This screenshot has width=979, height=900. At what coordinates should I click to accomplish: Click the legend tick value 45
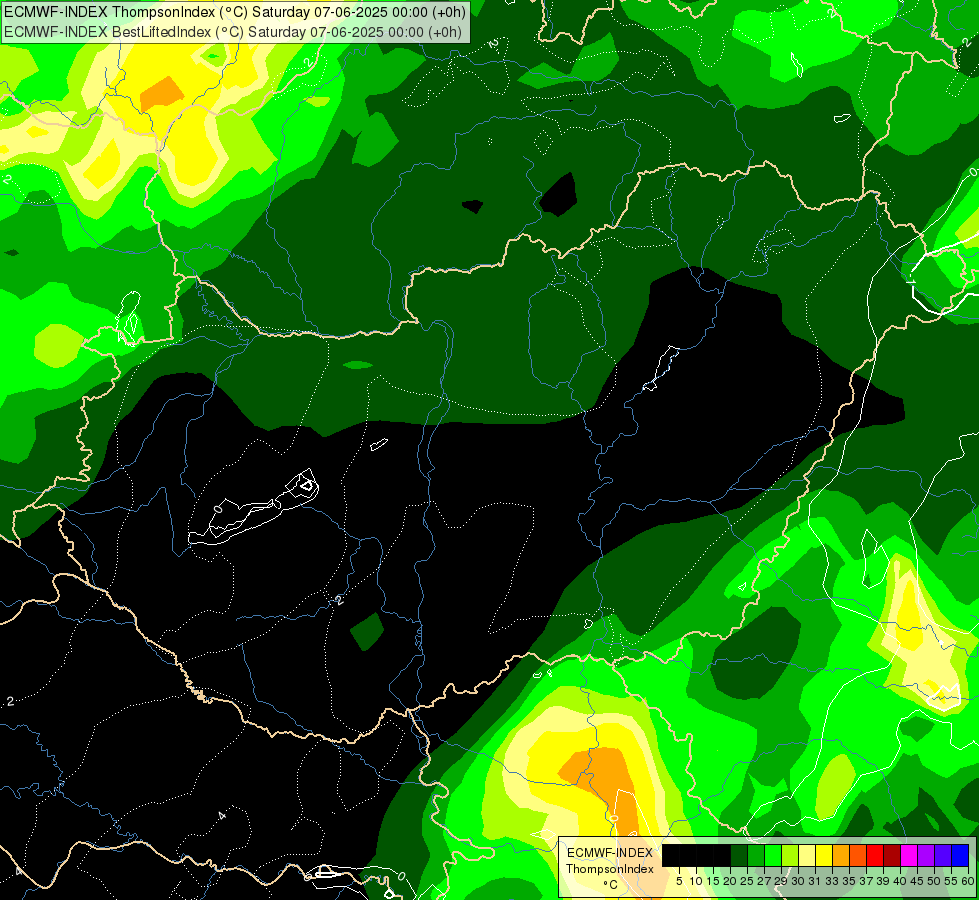click(x=917, y=881)
